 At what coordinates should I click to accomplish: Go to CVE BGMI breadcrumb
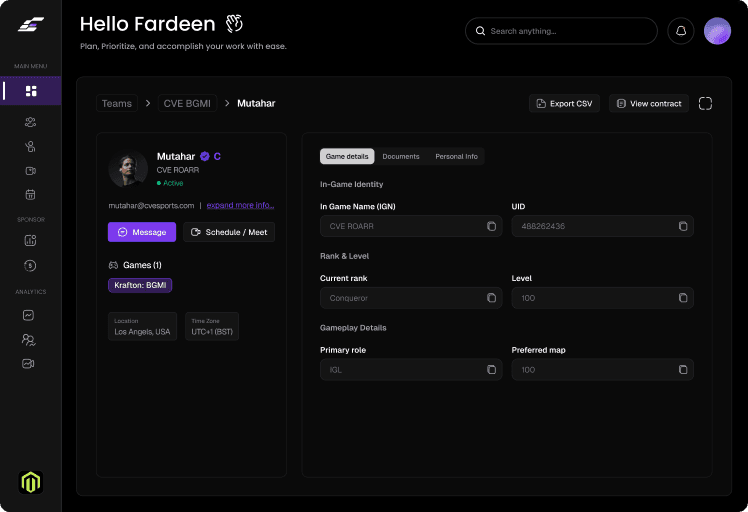pyautogui.click(x=187, y=104)
